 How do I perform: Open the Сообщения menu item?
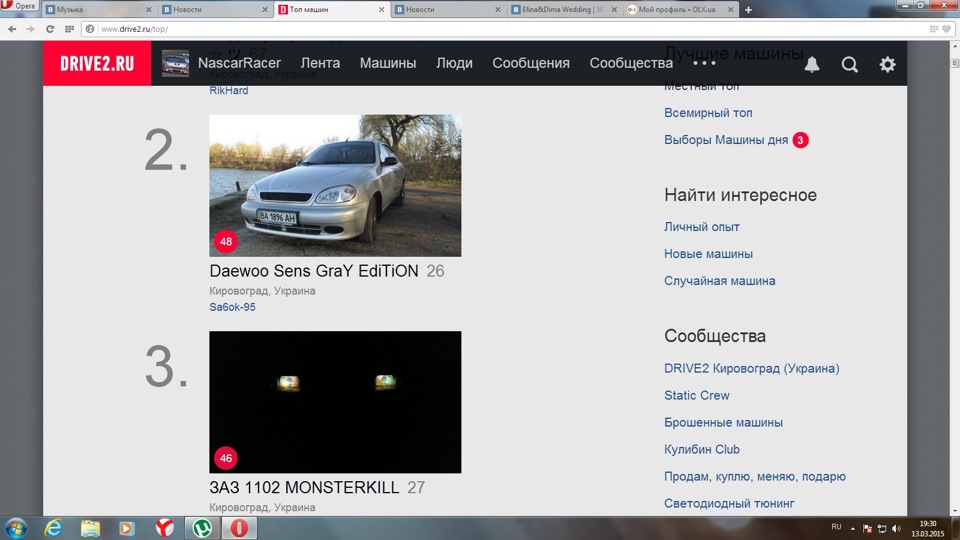pyautogui.click(x=531, y=63)
